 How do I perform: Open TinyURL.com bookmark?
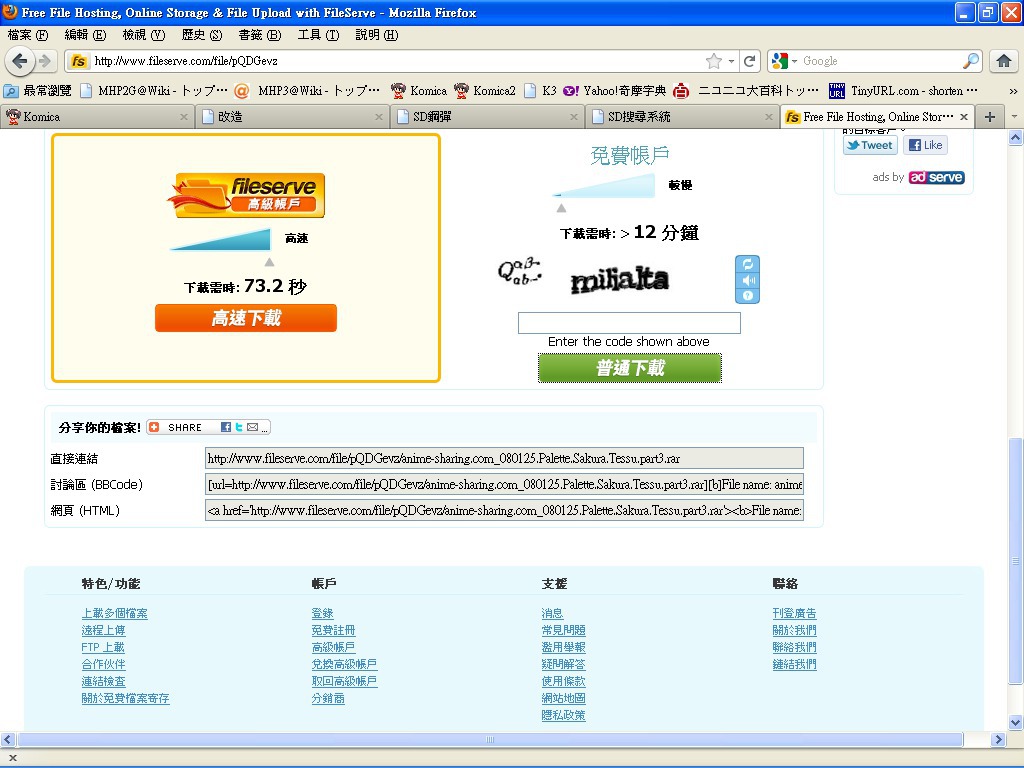[904, 91]
